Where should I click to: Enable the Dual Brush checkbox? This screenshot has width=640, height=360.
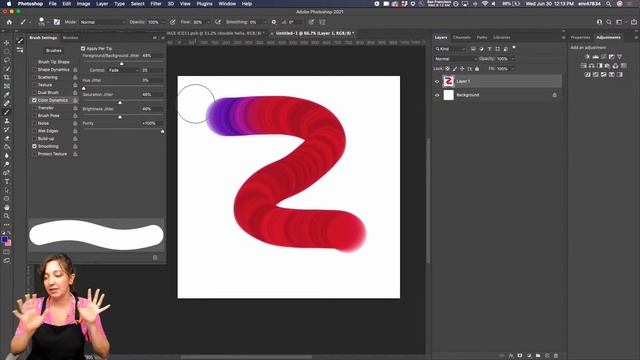pos(34,93)
